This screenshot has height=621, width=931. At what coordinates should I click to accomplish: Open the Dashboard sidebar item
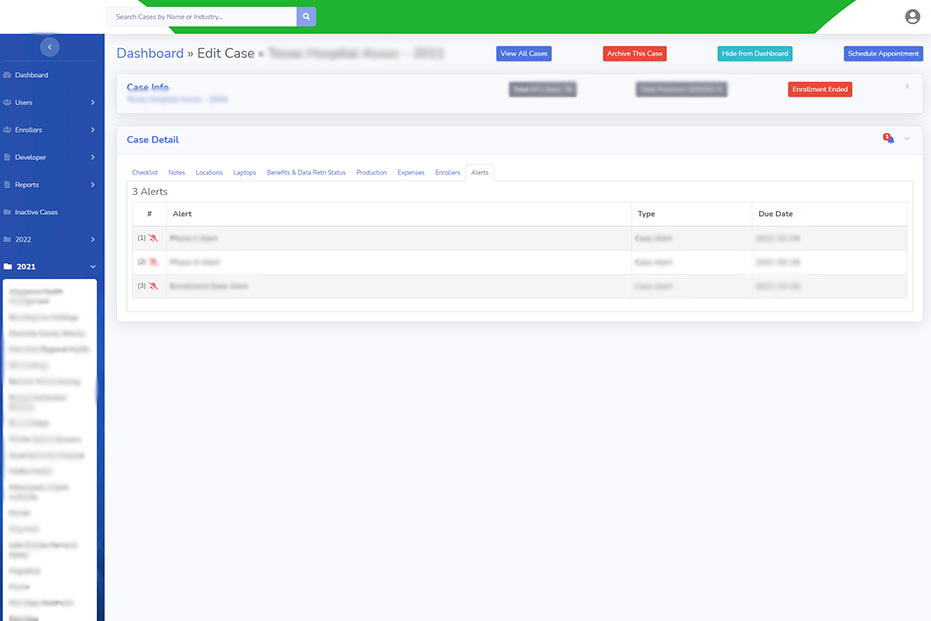click(x=31, y=75)
